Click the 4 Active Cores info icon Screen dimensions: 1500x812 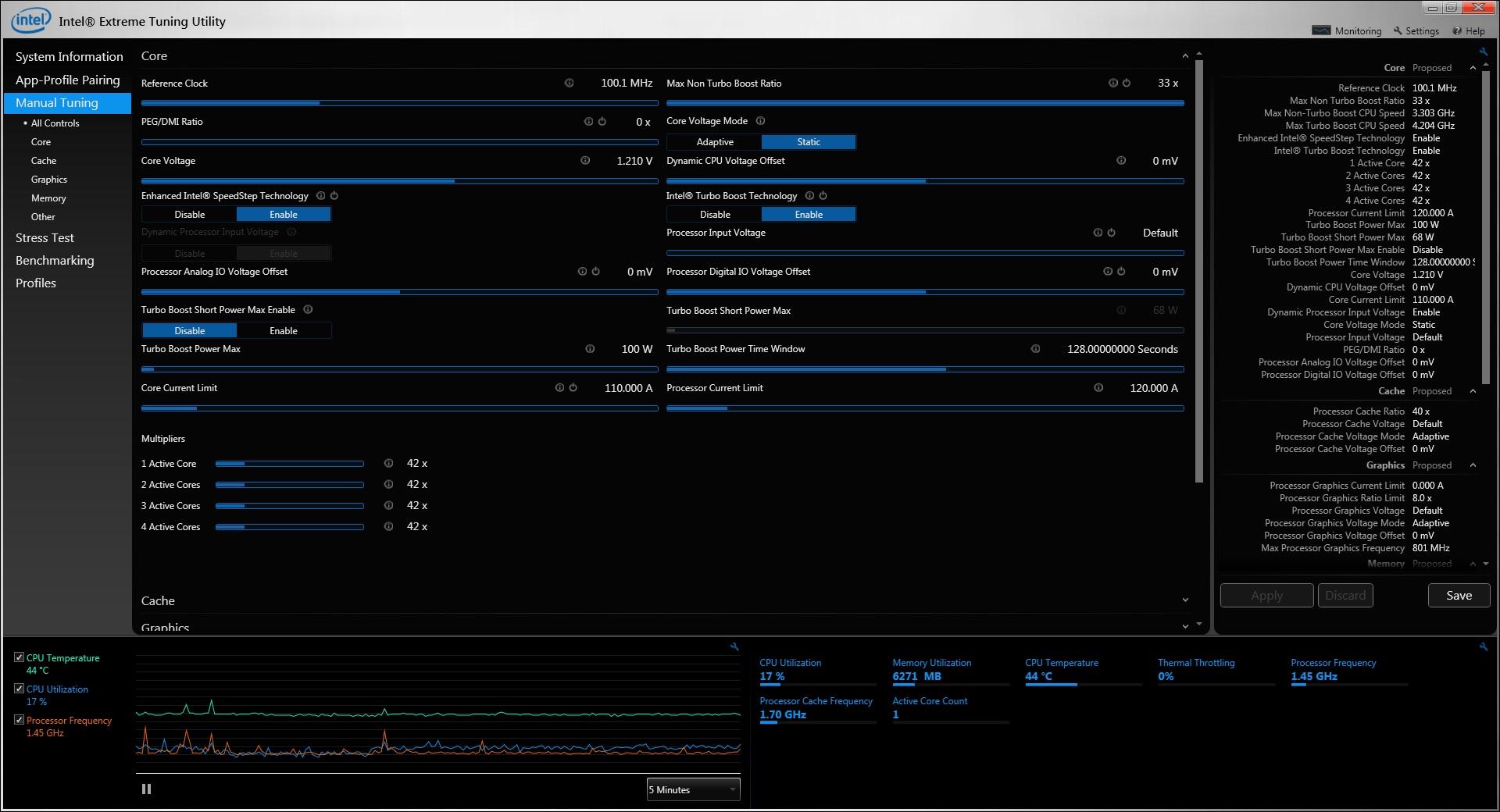click(388, 527)
